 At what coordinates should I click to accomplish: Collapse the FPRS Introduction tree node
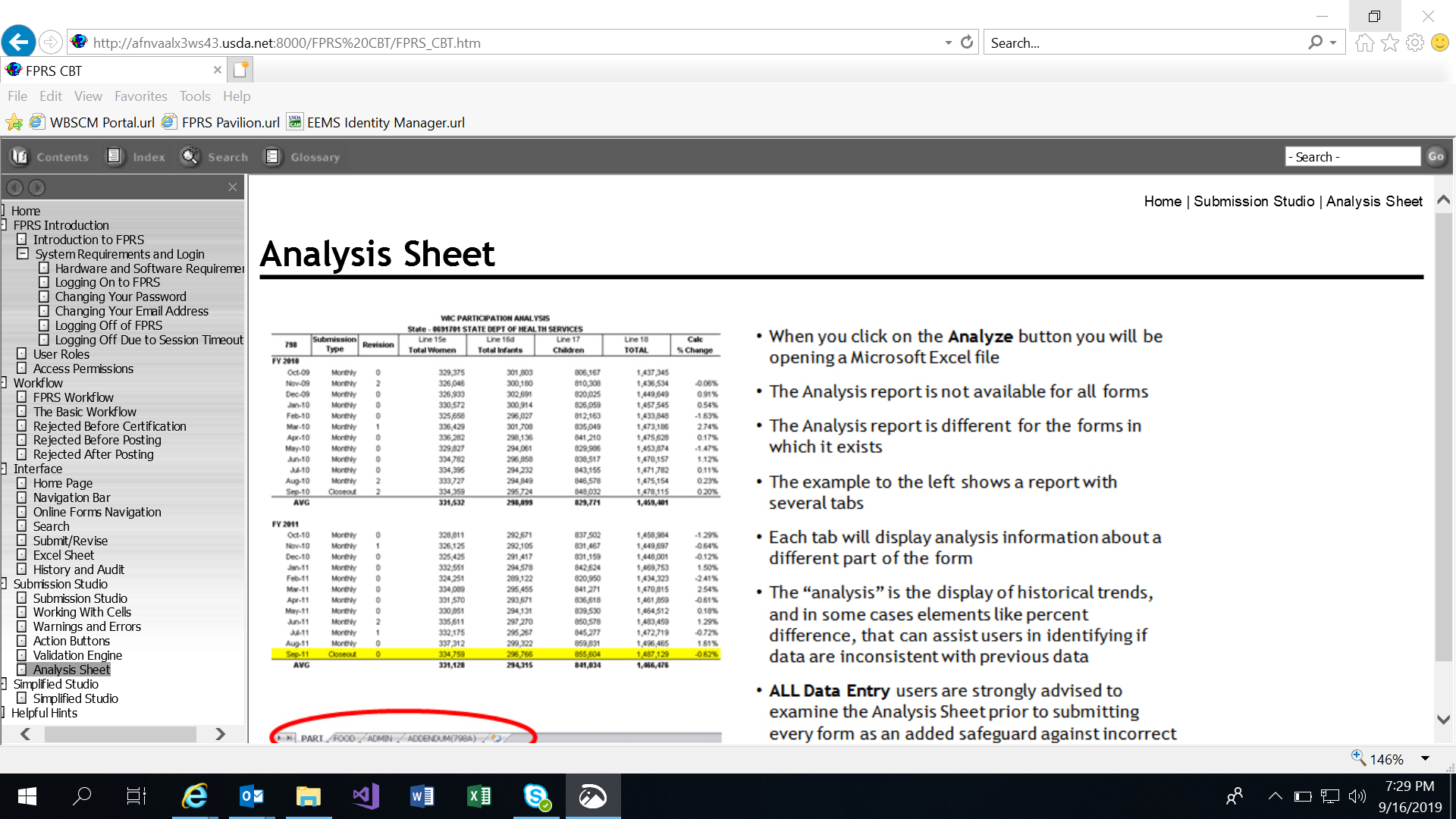point(4,225)
